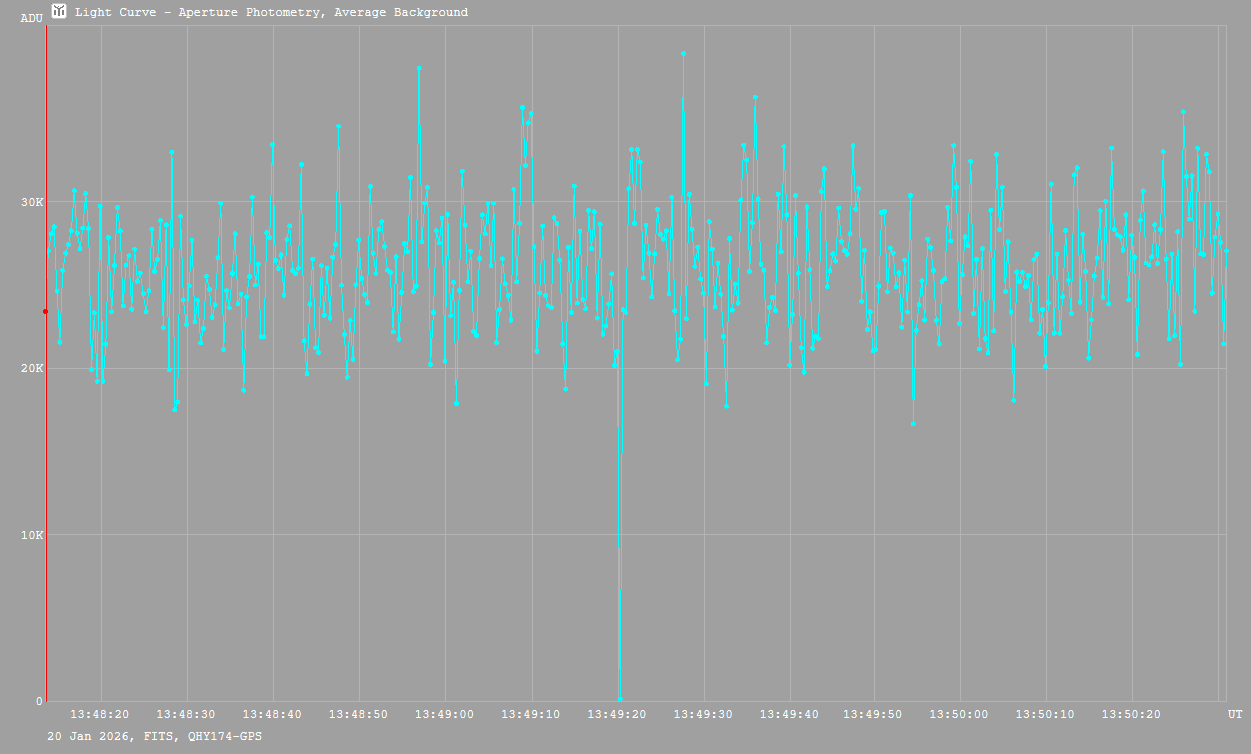Click the UT time zone label
1251x754 pixels.
point(1235,714)
